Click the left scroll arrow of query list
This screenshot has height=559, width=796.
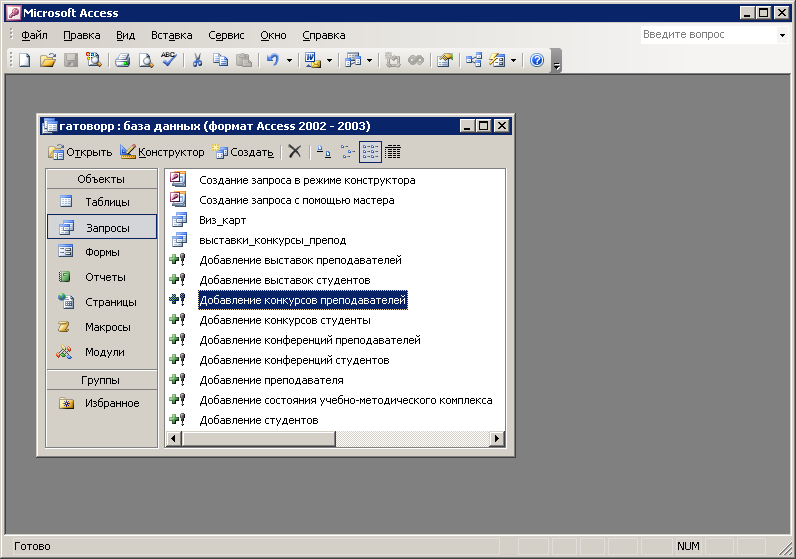[174, 438]
